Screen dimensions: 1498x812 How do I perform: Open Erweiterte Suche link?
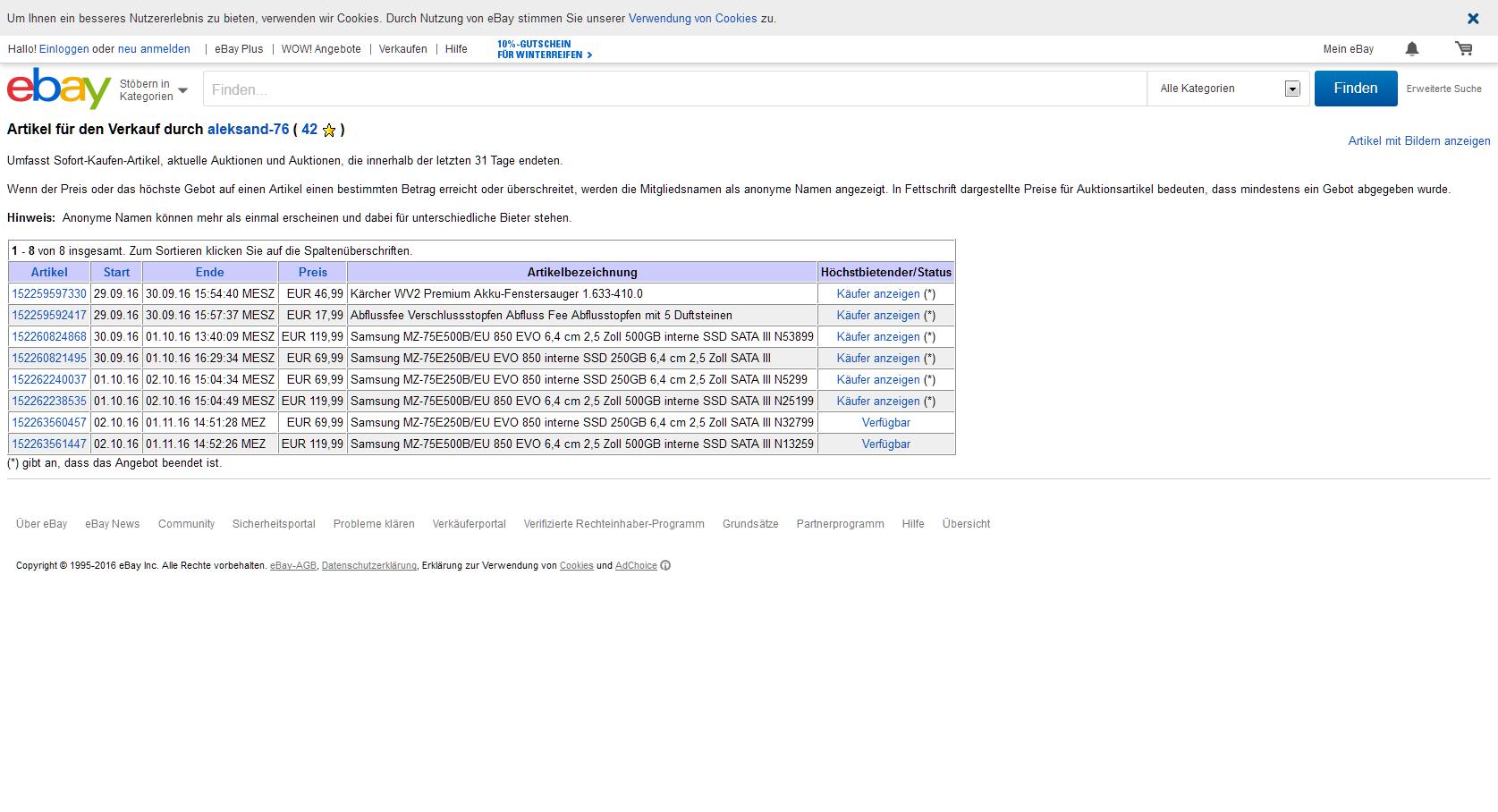1443,89
